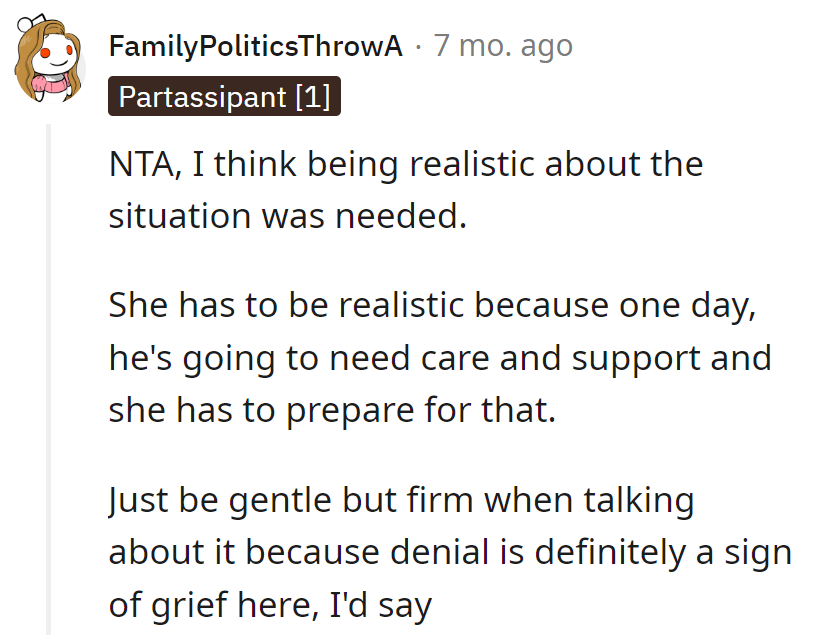This screenshot has height=635, width=837.
Task: Click the word "Just" starting the last paragraph
Action: click(x=136, y=501)
